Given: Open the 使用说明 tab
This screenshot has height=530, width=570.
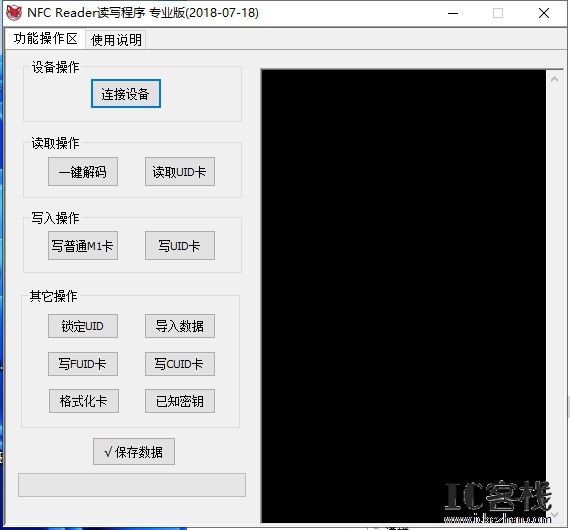Looking at the screenshot, I should pyautogui.click(x=116, y=40).
